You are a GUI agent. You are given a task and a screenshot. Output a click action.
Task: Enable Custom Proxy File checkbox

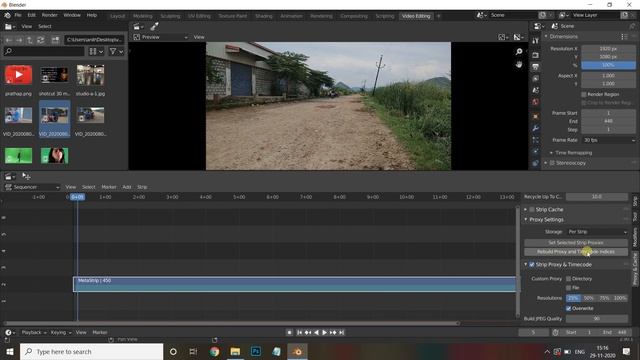coord(569,288)
